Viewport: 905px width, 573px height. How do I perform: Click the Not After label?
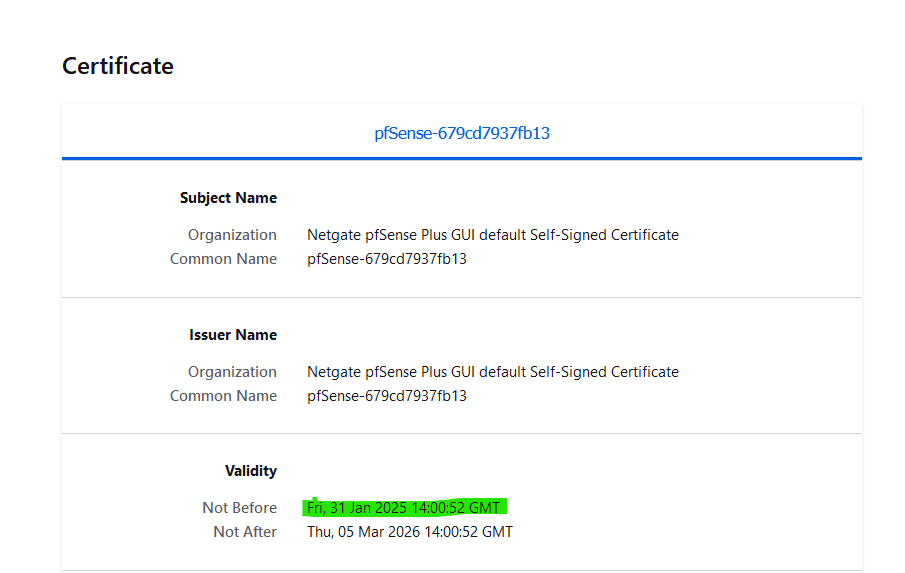point(245,532)
